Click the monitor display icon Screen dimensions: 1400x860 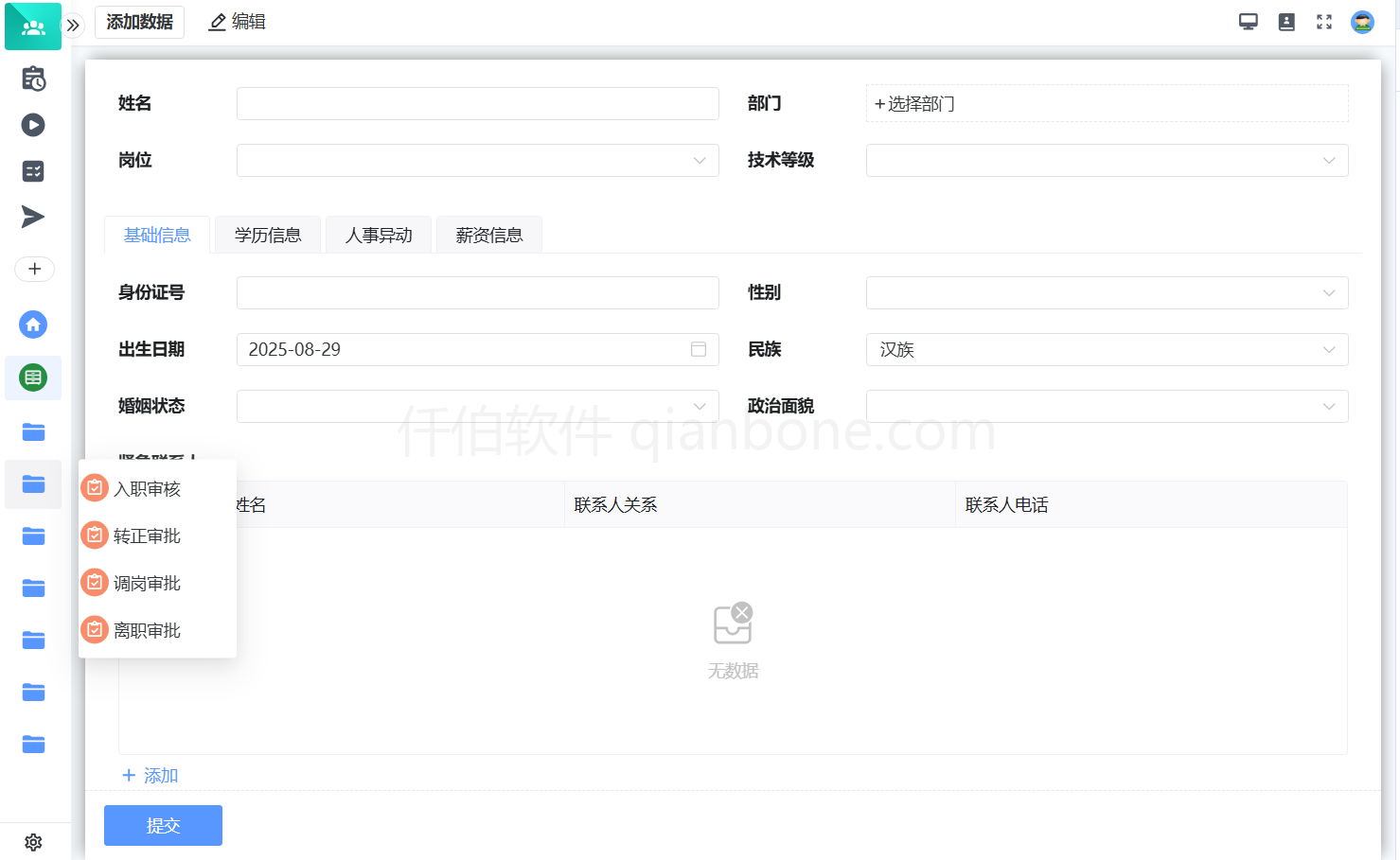(x=1249, y=22)
